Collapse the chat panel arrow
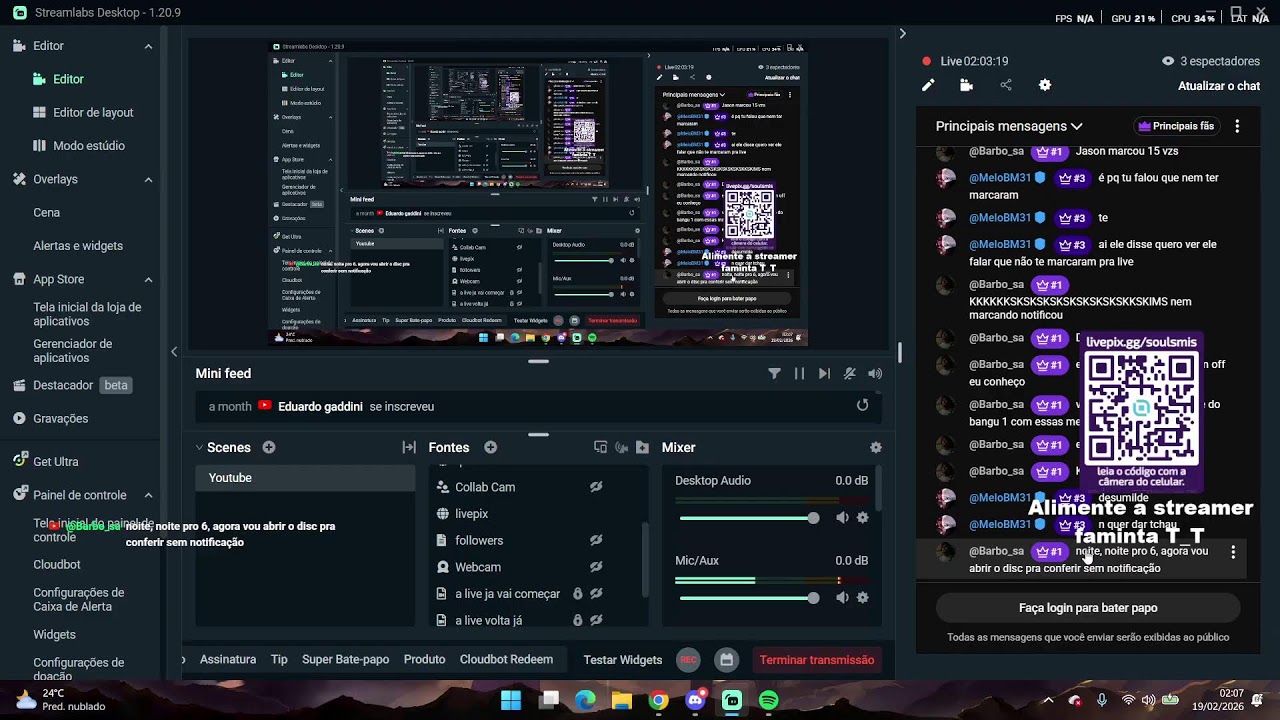The image size is (1280, 720). (902, 33)
